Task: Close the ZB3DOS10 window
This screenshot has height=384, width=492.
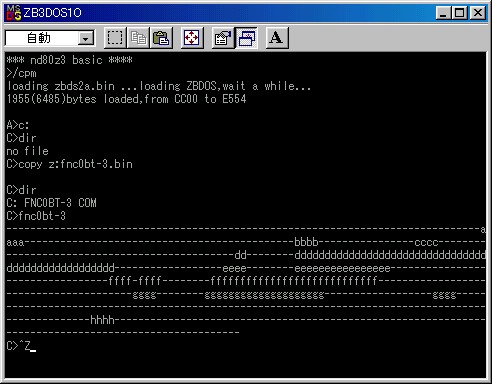Action: (x=477, y=13)
